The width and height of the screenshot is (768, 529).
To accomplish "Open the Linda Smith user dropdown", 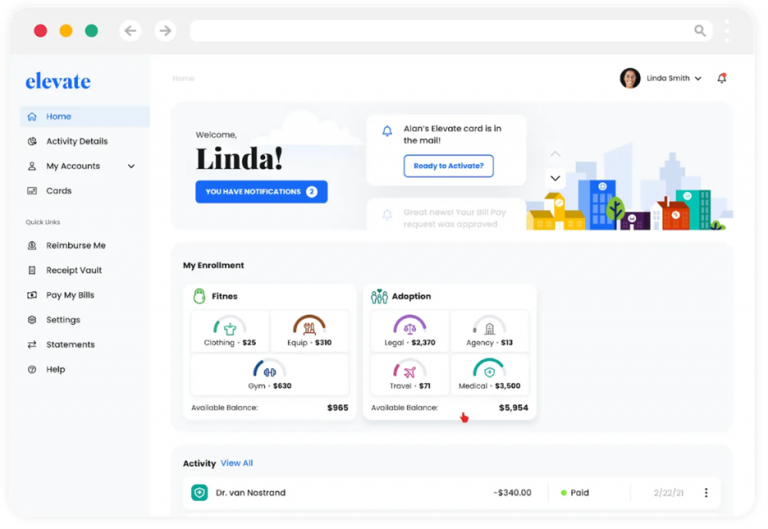I will (698, 78).
